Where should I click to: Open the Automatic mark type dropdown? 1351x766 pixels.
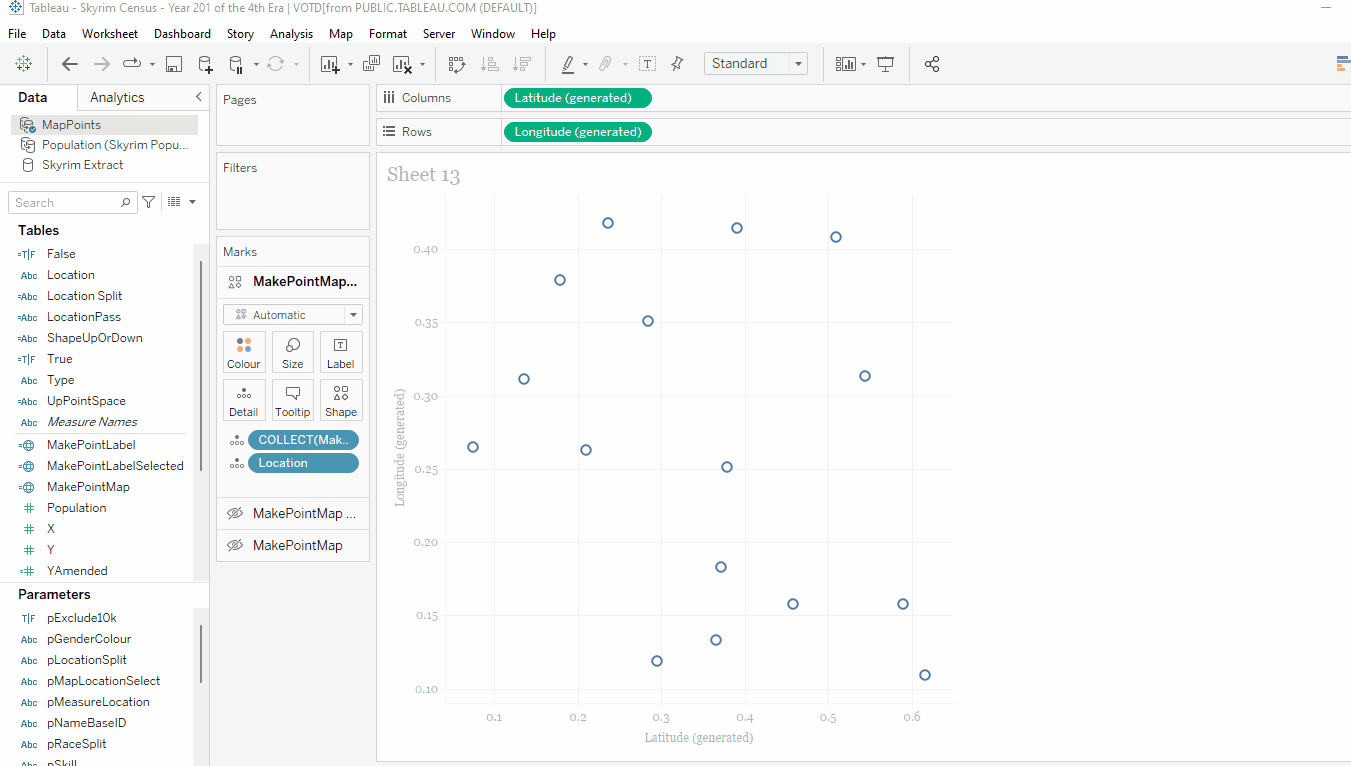(x=292, y=315)
